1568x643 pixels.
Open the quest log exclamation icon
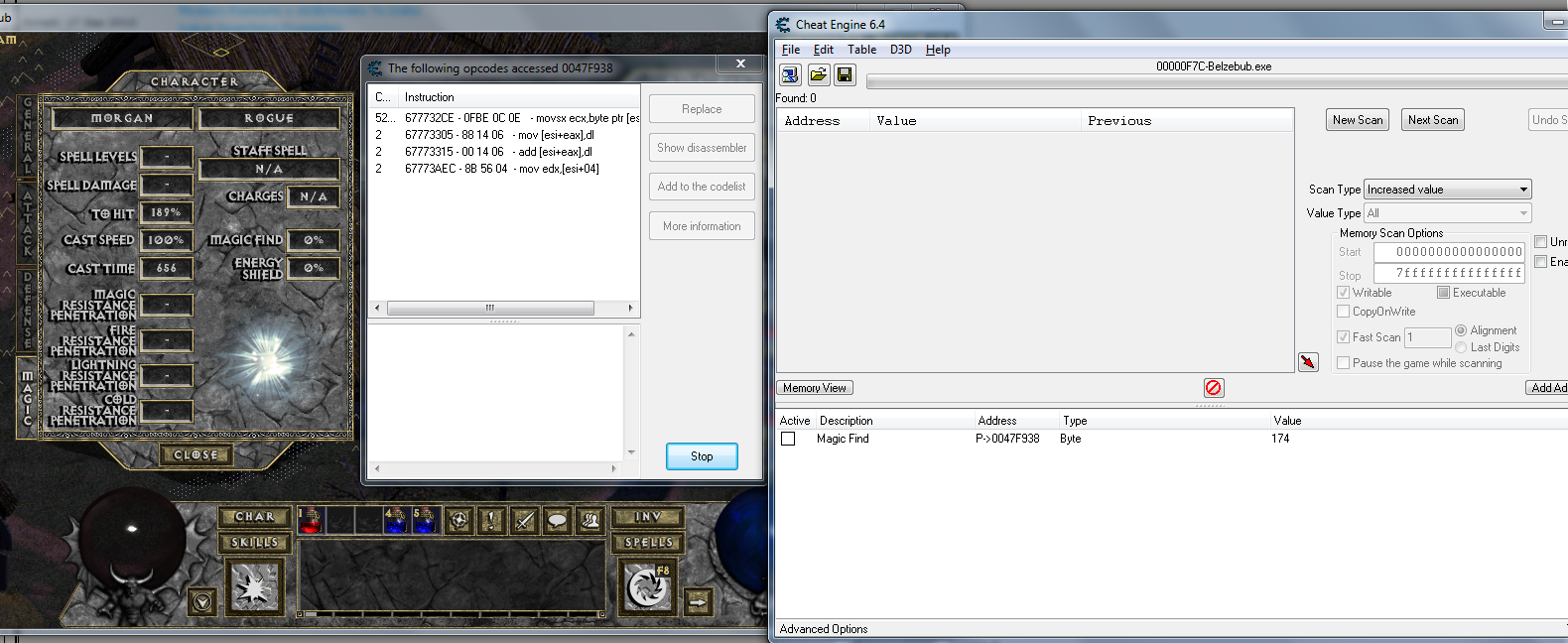(x=491, y=520)
